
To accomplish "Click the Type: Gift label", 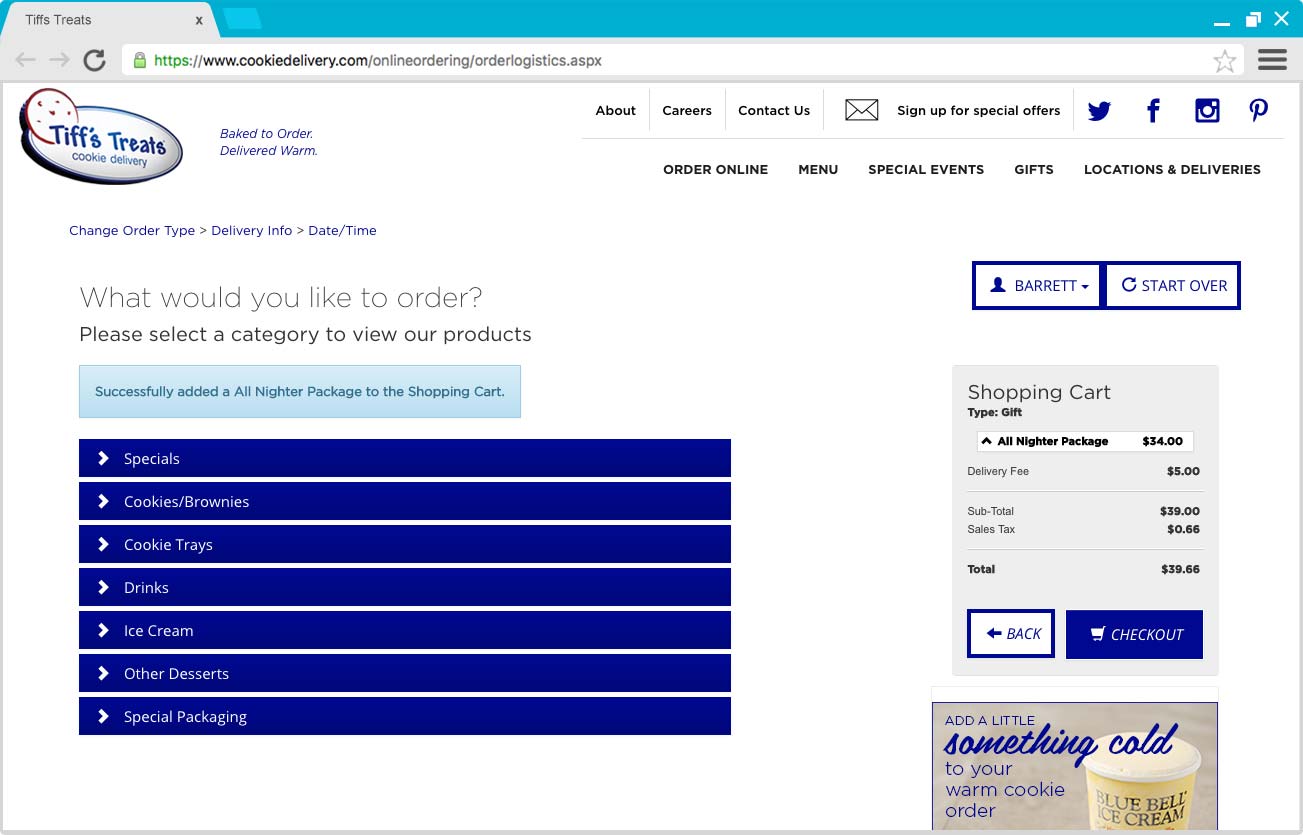I will coord(995,412).
